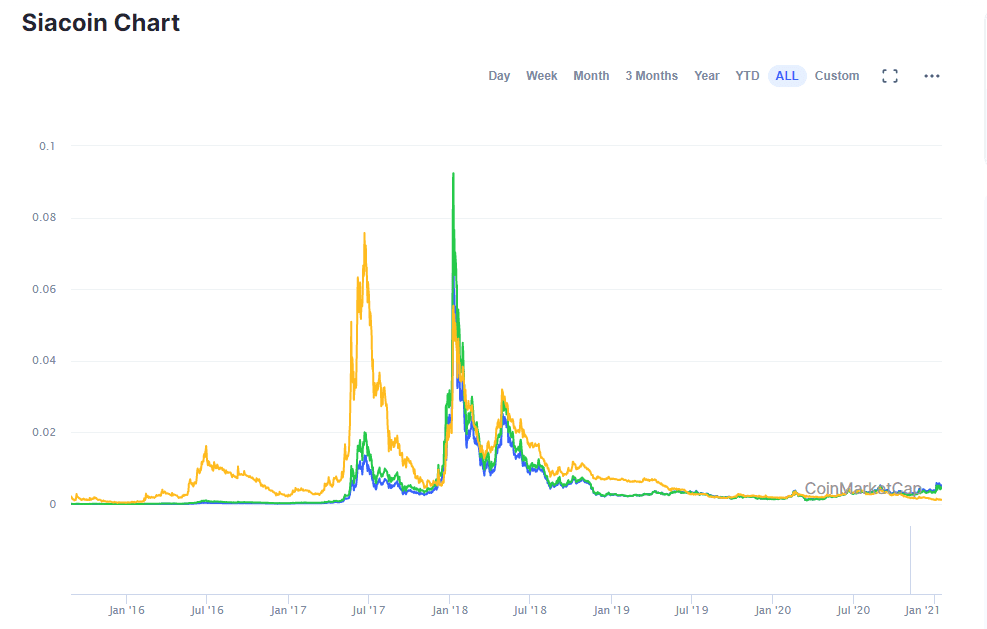Click the Jan '20 timeline label
Image resolution: width=987 pixels, height=629 pixels.
[x=772, y=610]
